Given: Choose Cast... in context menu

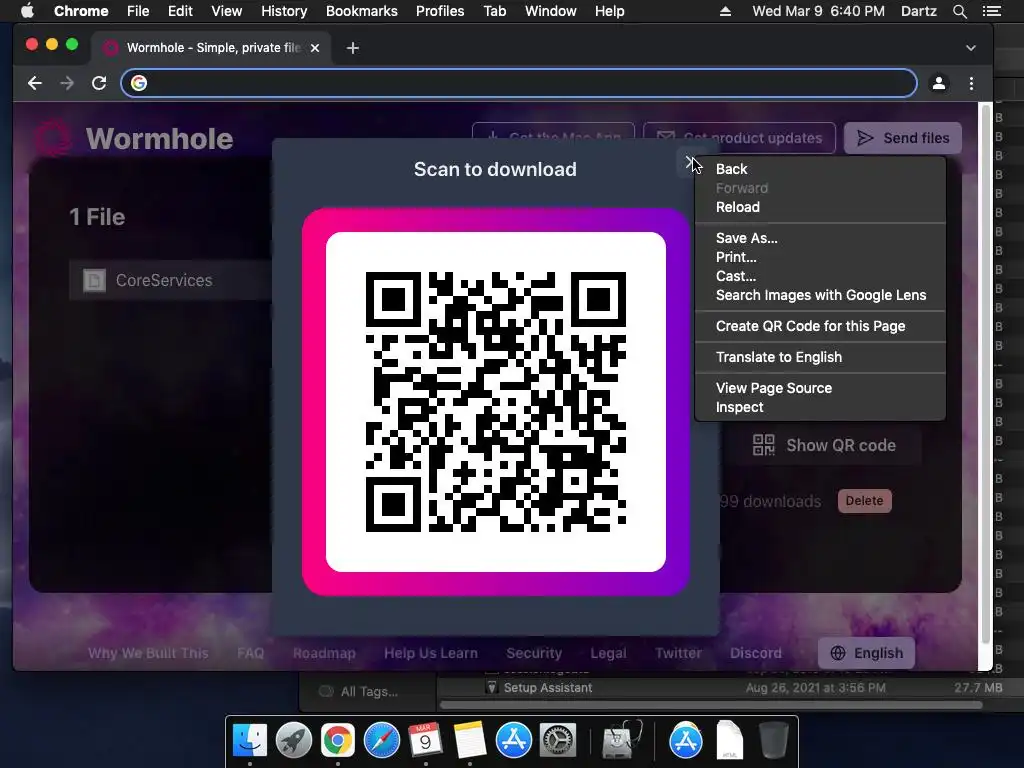Looking at the screenshot, I should coord(735,276).
